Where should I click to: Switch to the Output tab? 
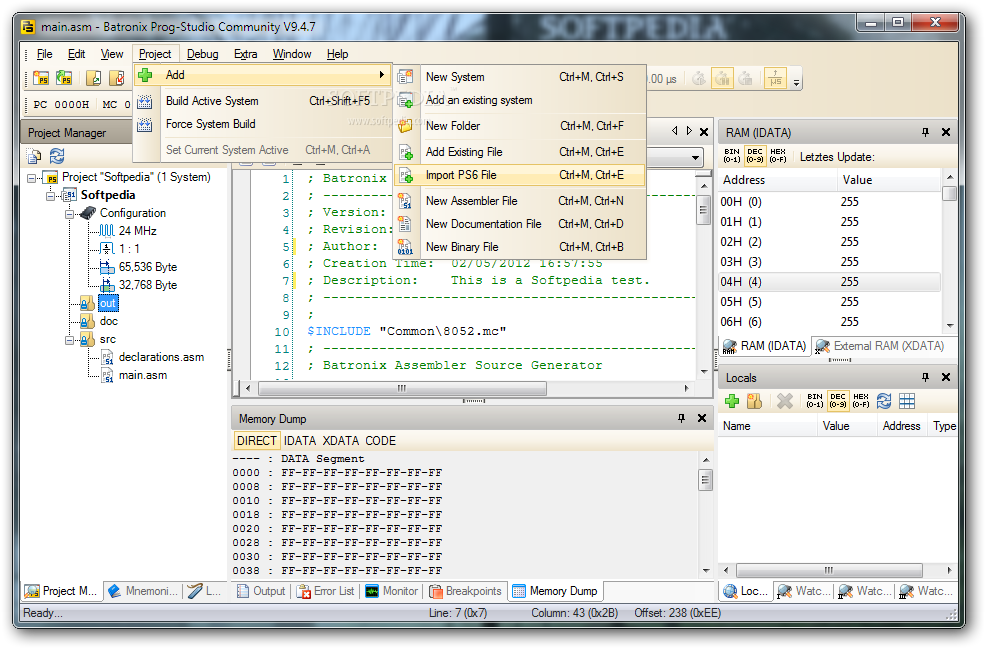(x=261, y=591)
